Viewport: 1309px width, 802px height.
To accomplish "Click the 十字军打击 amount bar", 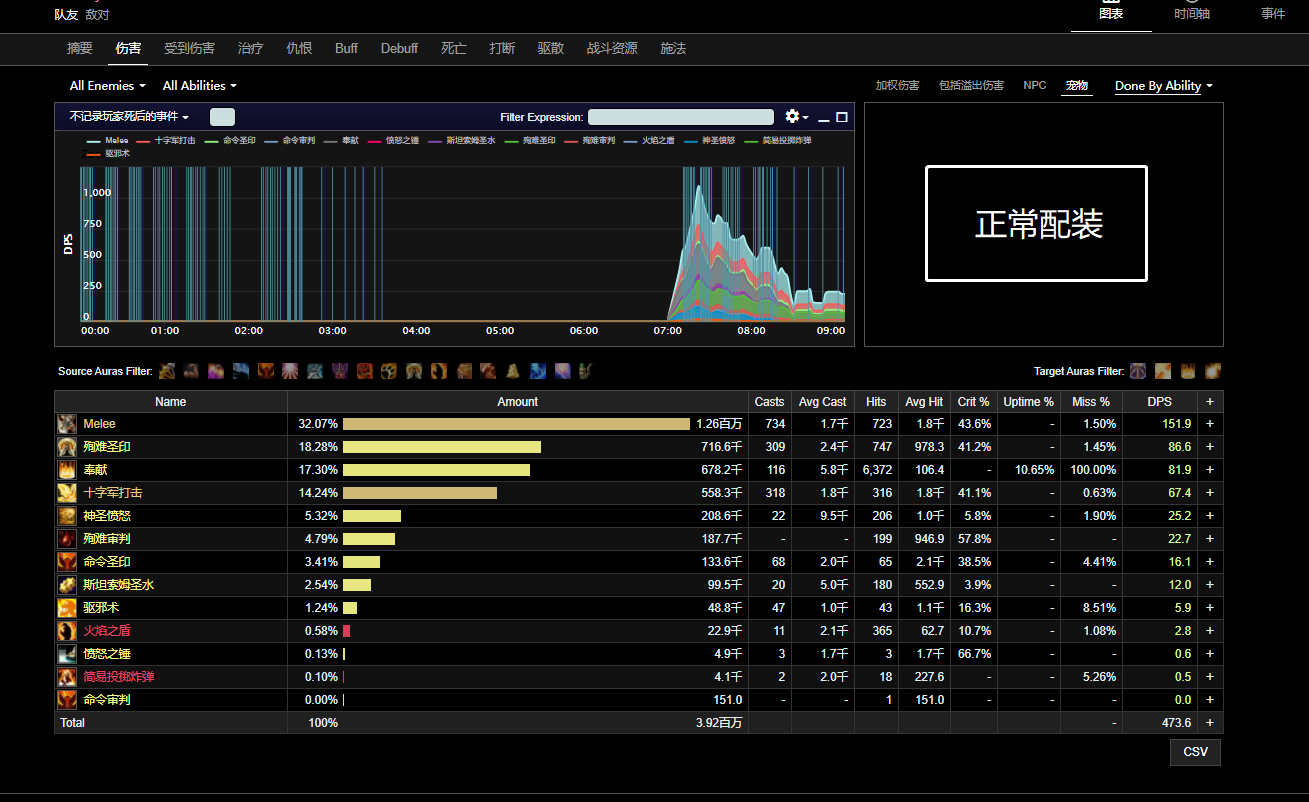I will click(420, 493).
